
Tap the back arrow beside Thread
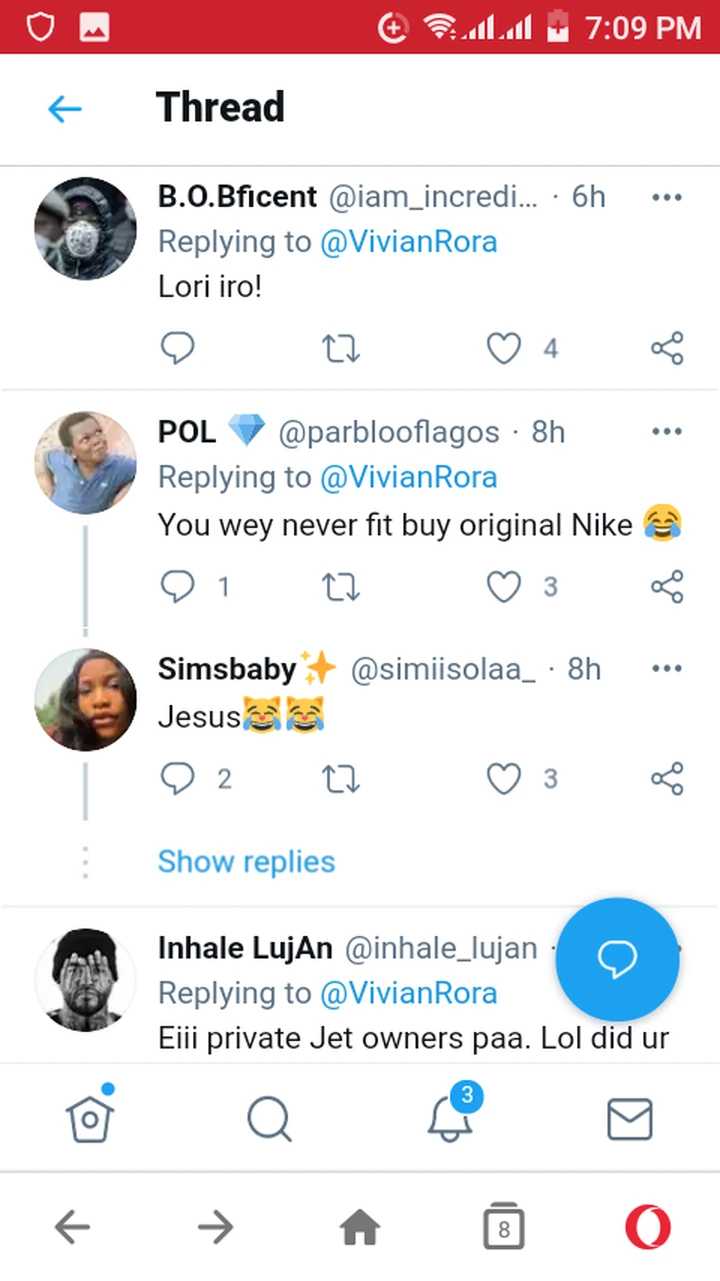point(65,108)
